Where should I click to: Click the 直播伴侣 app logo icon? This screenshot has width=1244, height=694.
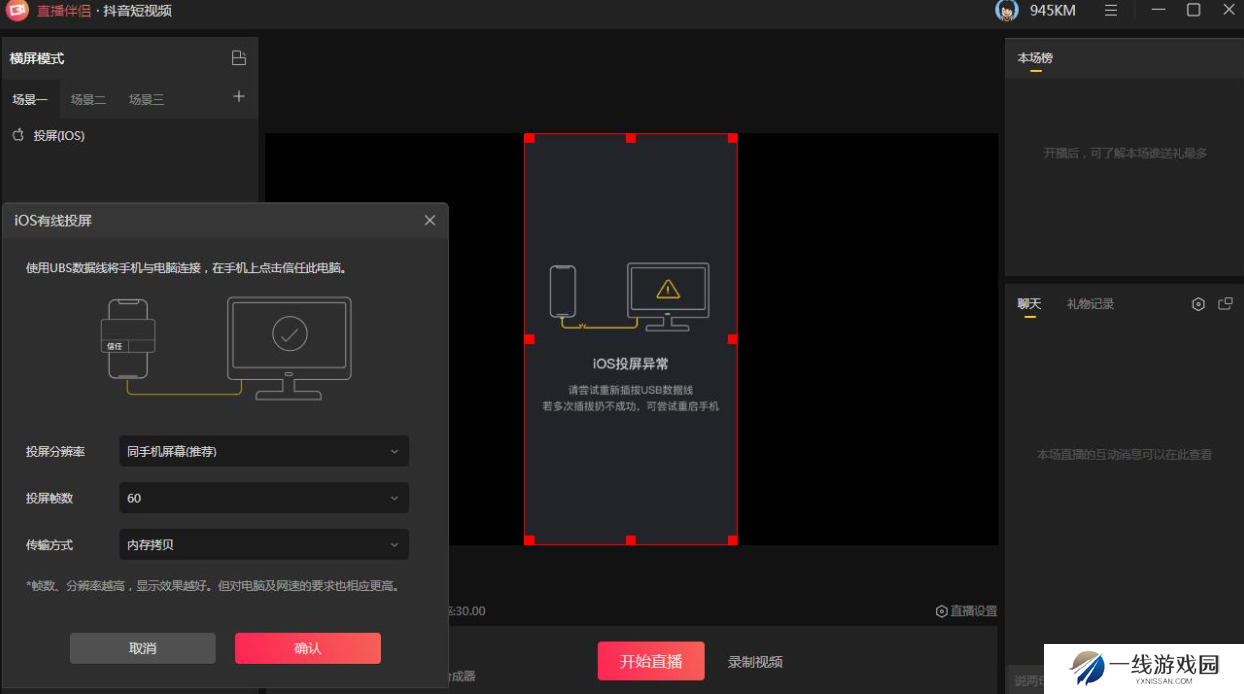[x=17, y=11]
